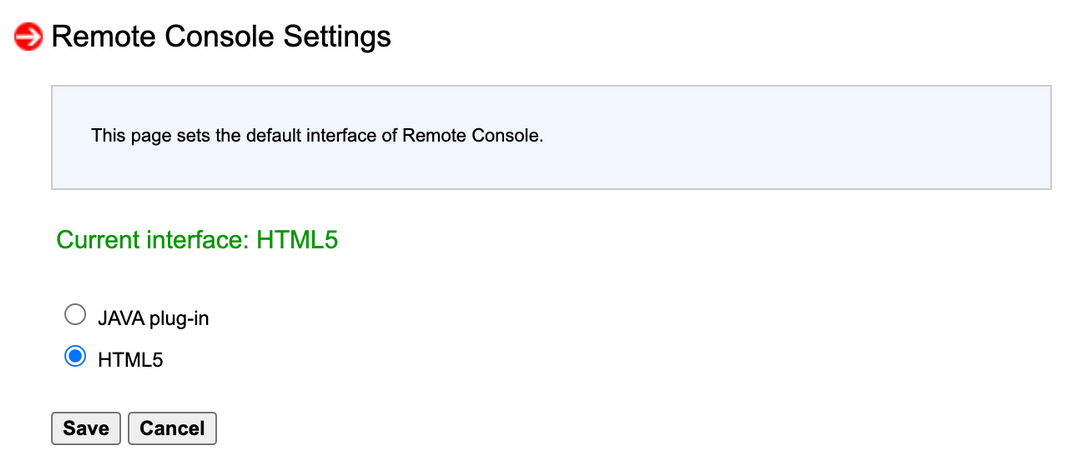Image resolution: width=1069 pixels, height=461 pixels.
Task: Select the JAVA plug-in radio button
Action: click(x=75, y=315)
